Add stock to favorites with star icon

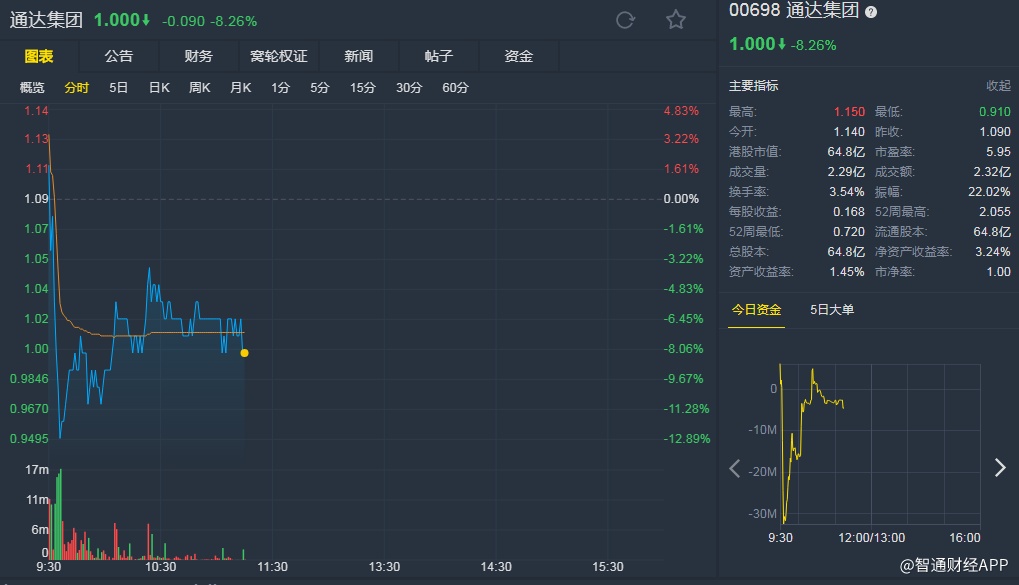pos(676,20)
